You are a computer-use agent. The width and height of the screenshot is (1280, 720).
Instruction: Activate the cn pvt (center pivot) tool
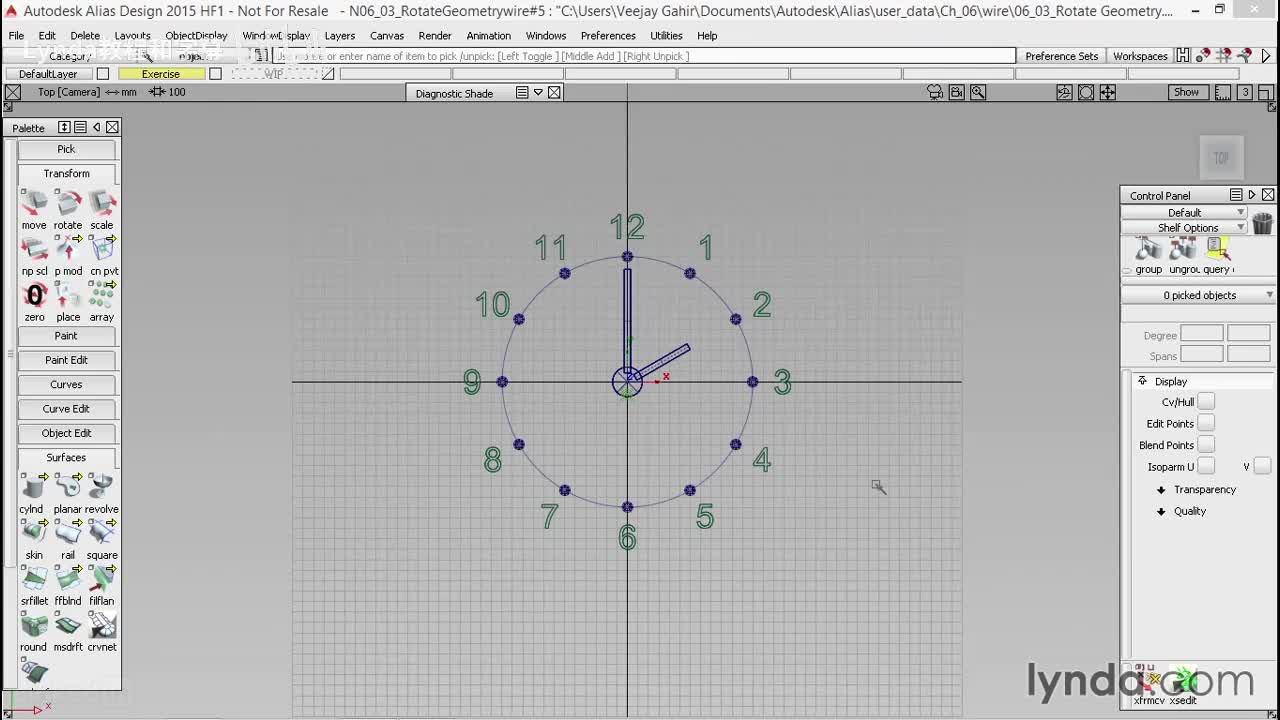[x=102, y=250]
